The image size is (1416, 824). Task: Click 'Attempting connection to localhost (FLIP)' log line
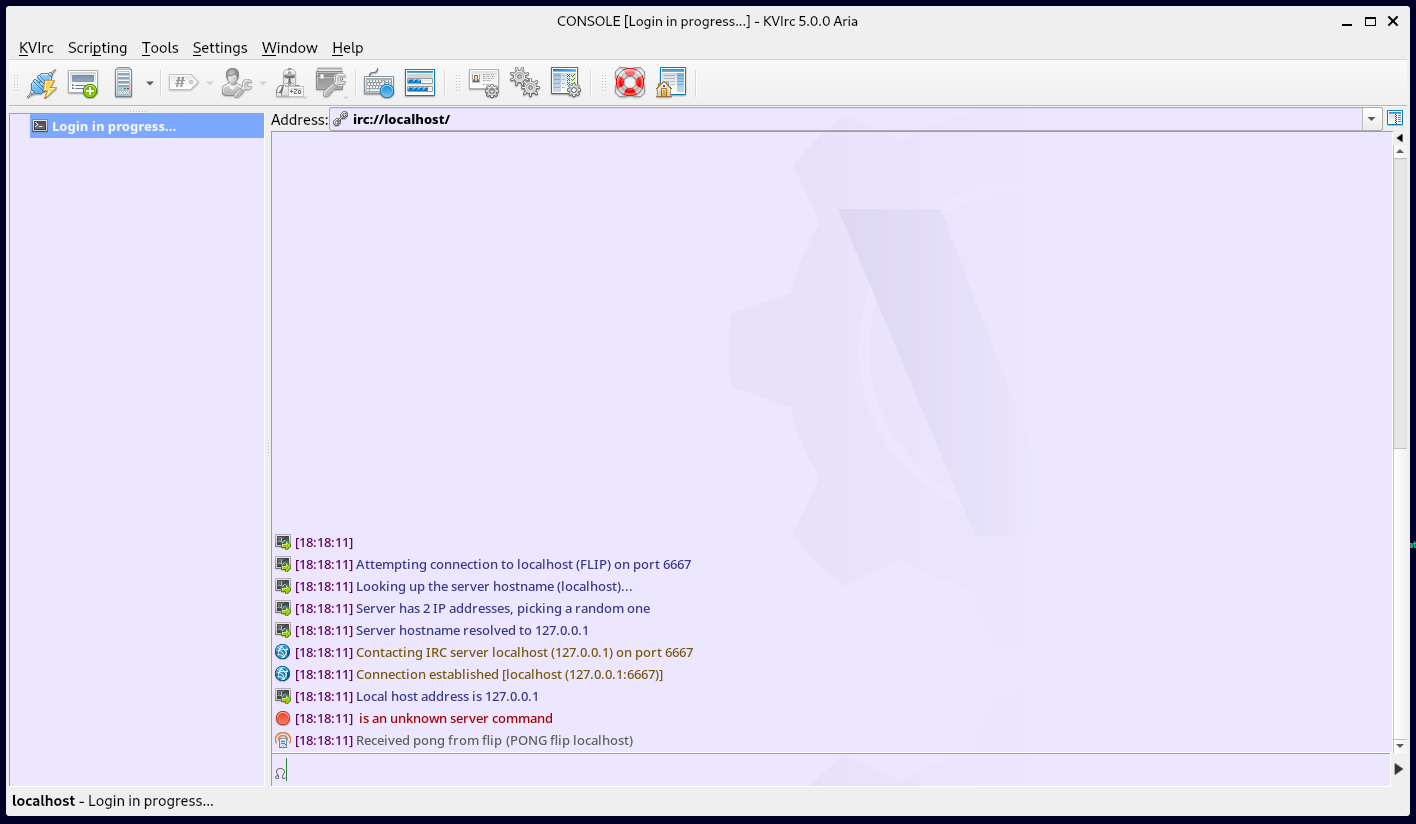(523, 564)
